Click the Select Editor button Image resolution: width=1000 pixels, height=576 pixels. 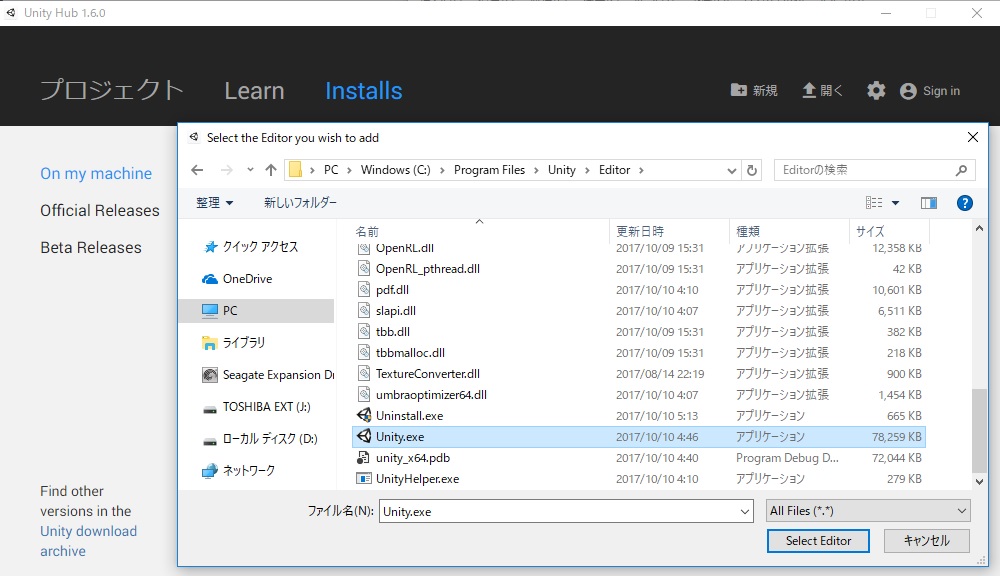(818, 541)
